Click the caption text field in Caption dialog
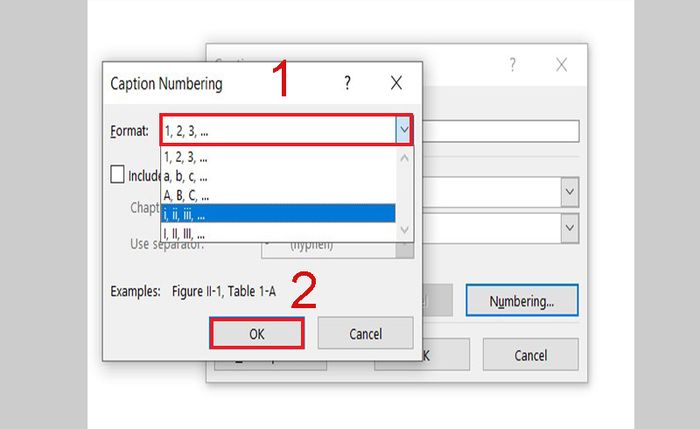Screen dimensions: 700x429 pyautogui.click(x=501, y=131)
